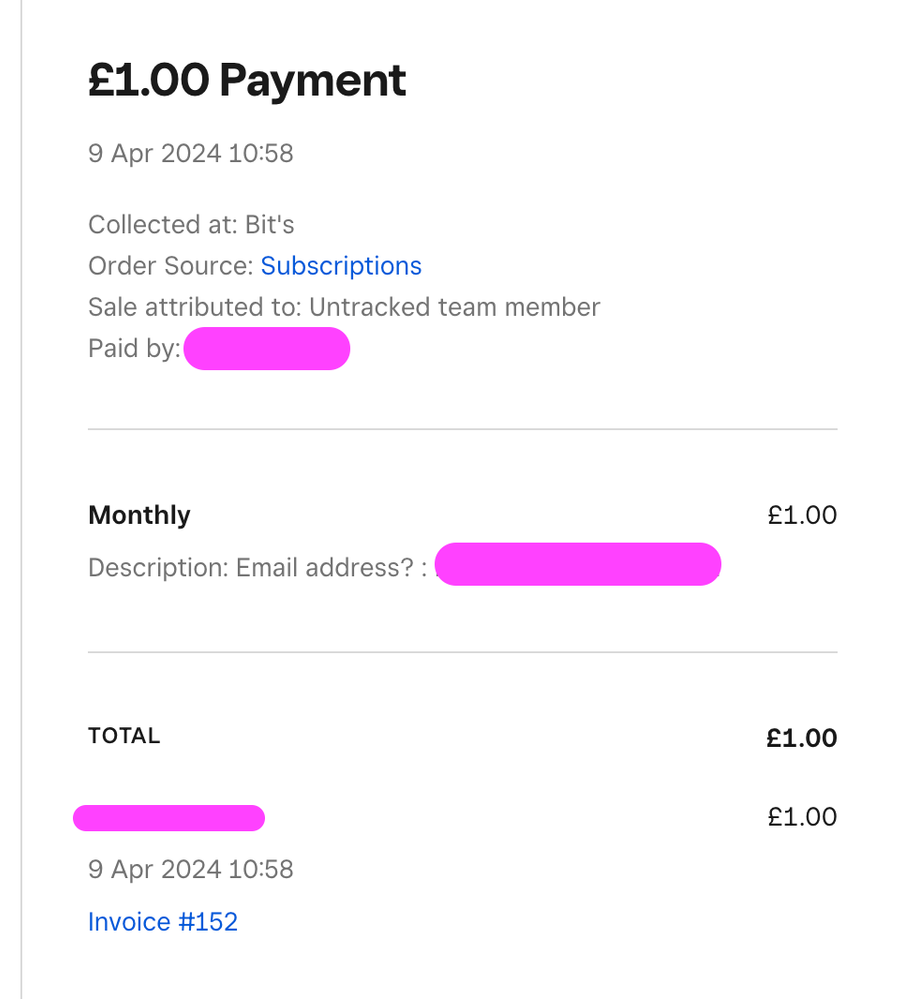Select the Monthly line item
This screenshot has width=903, height=999.
pos(139,515)
